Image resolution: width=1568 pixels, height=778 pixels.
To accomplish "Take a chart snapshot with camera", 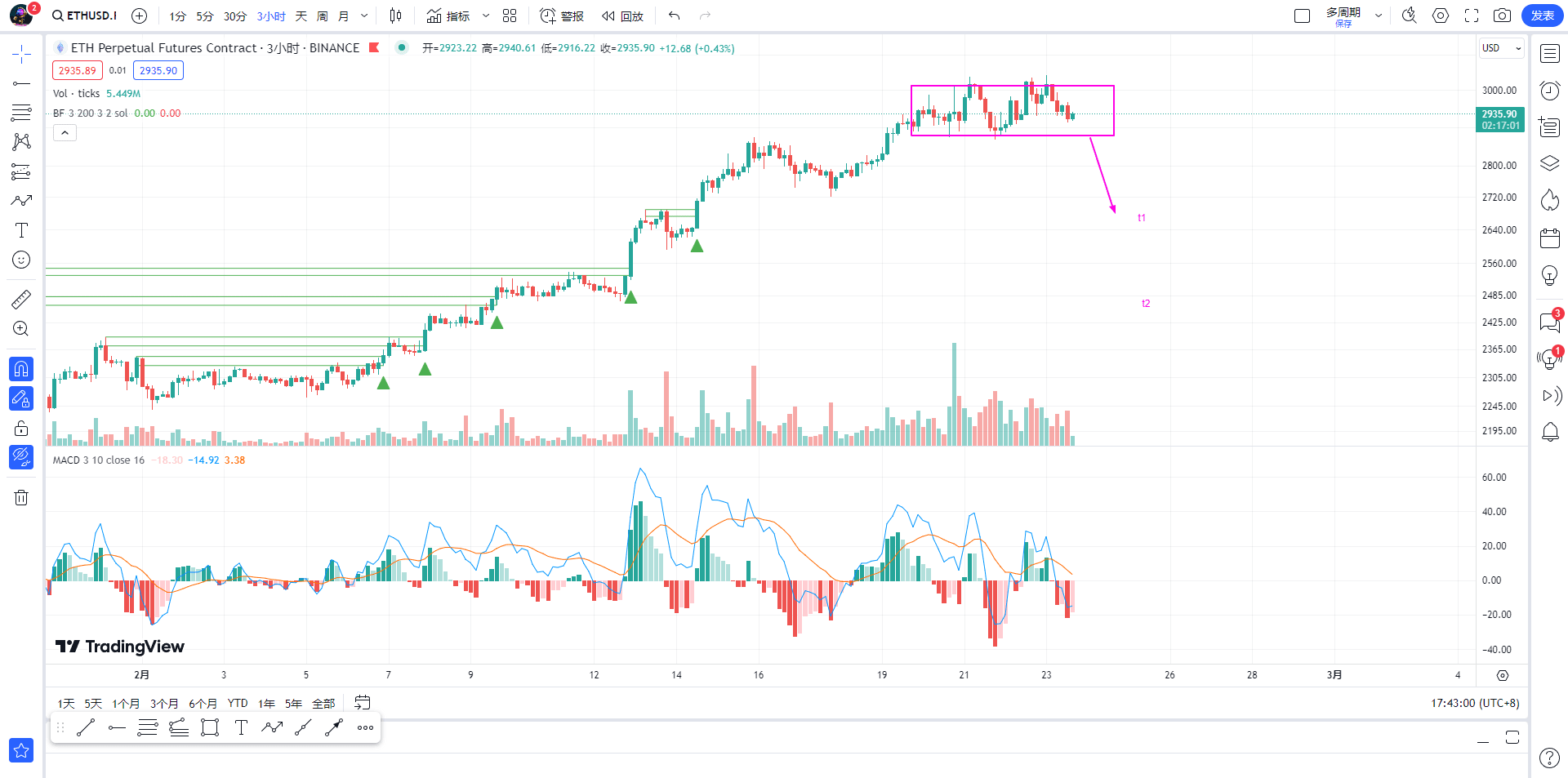I will pos(1502,16).
